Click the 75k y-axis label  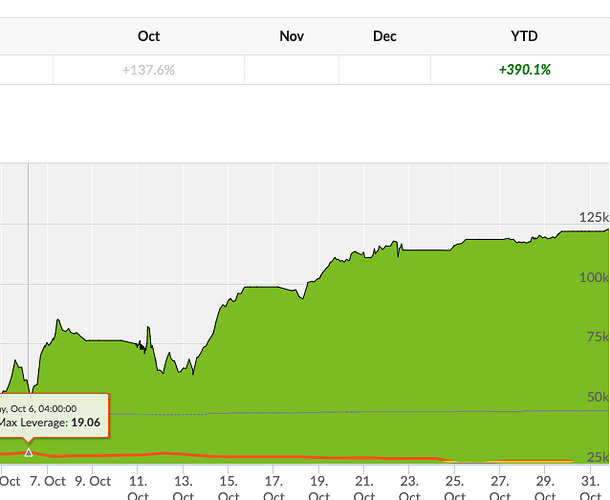click(598, 337)
